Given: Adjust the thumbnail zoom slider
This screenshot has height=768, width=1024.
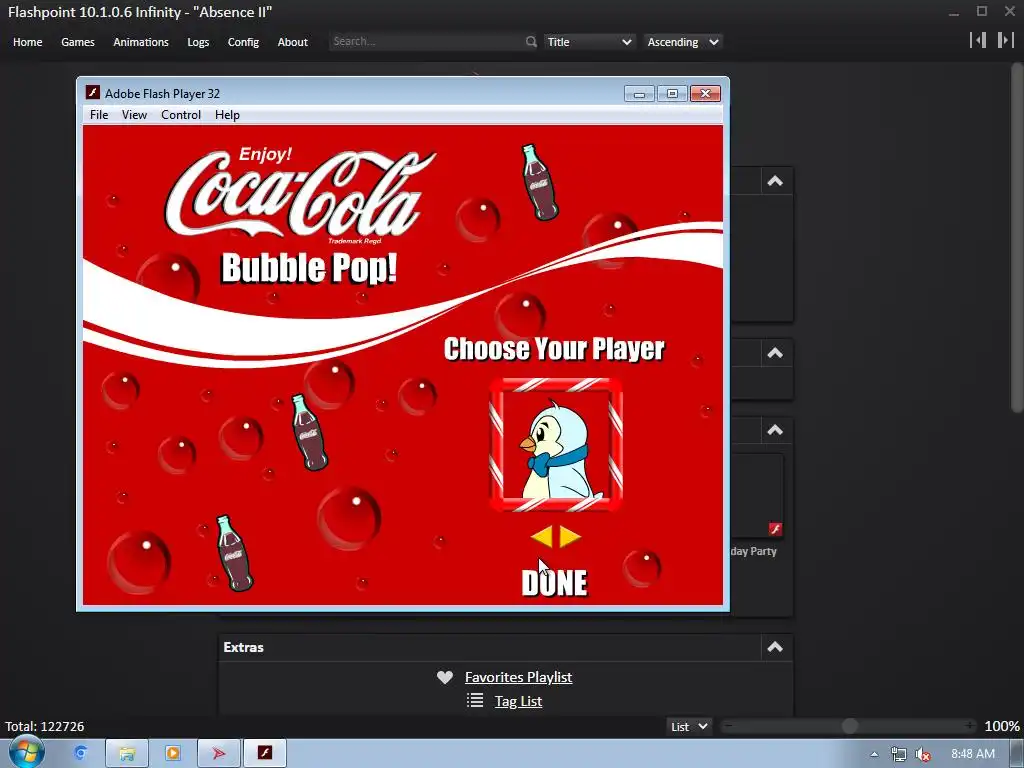Looking at the screenshot, I should click(x=850, y=726).
